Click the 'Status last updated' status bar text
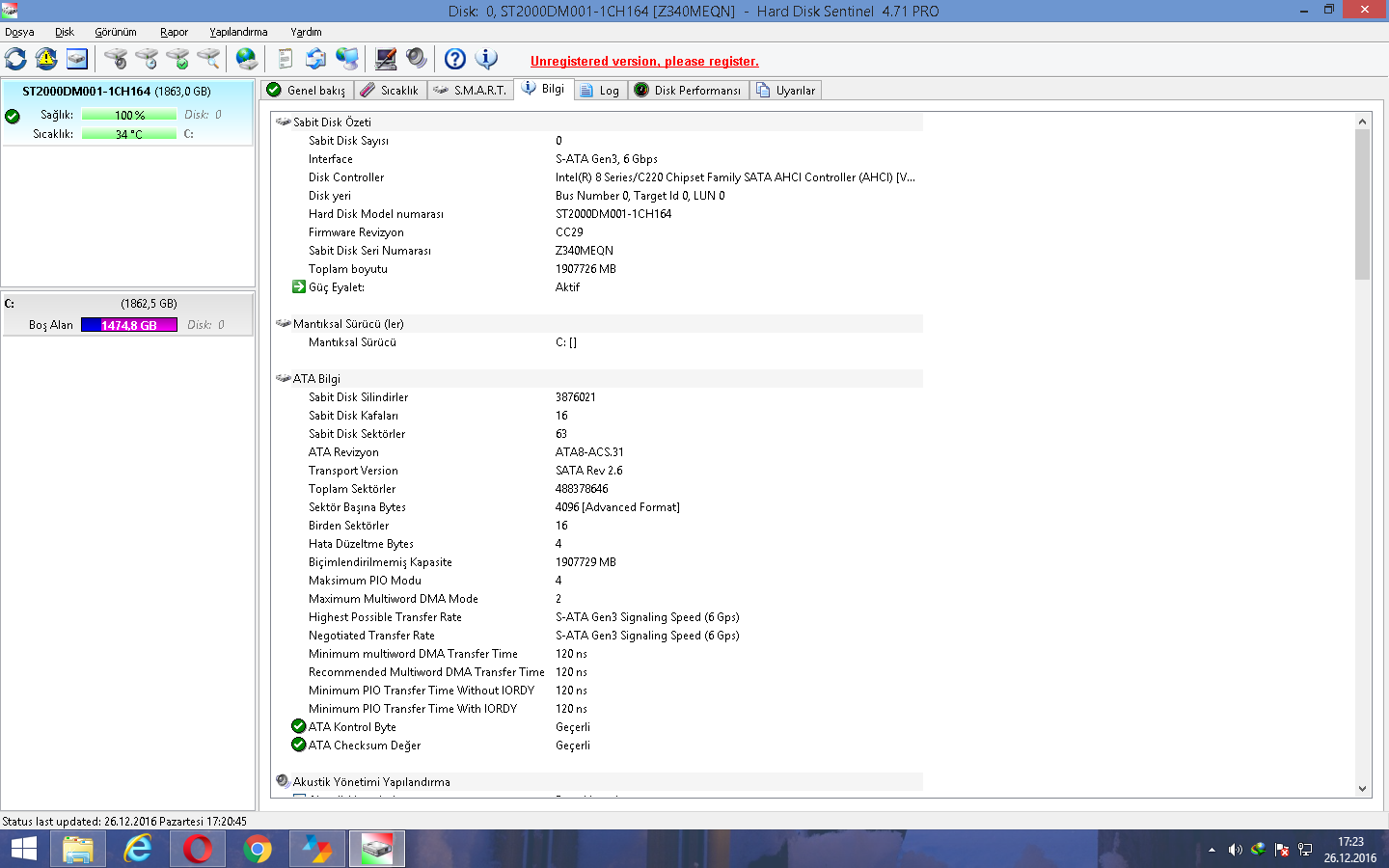Viewport: 1389px width, 868px height. [x=124, y=822]
